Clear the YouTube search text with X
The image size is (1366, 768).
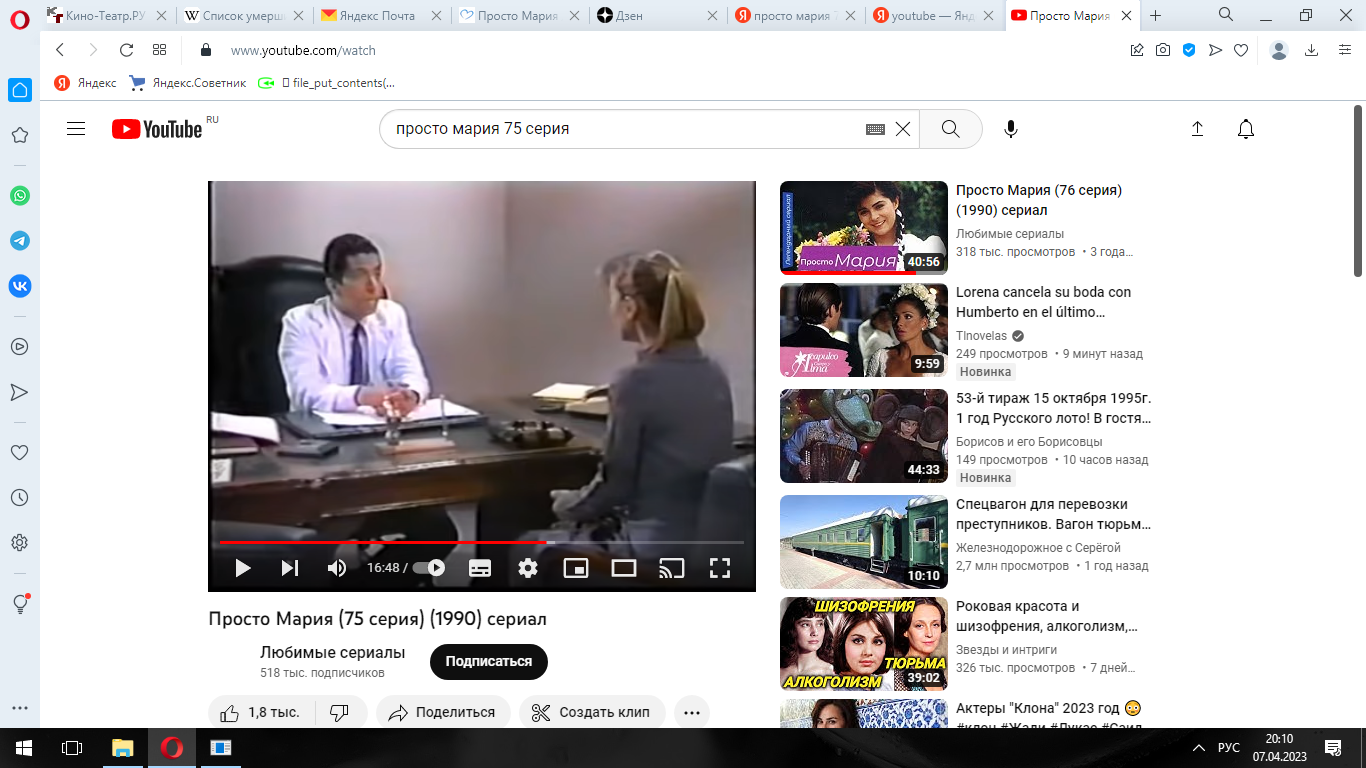(902, 129)
